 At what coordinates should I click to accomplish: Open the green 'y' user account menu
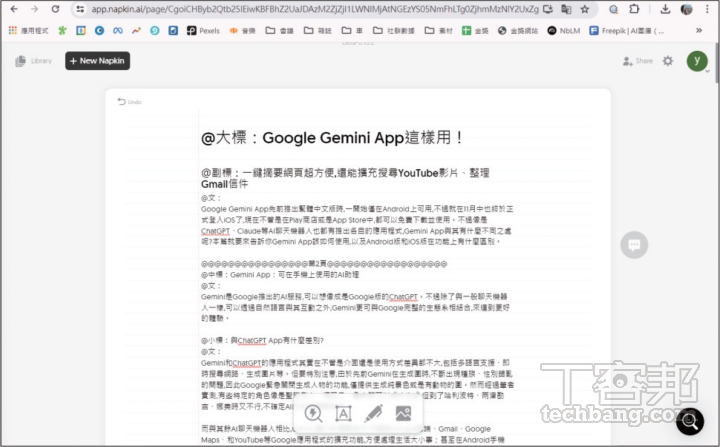[697, 61]
